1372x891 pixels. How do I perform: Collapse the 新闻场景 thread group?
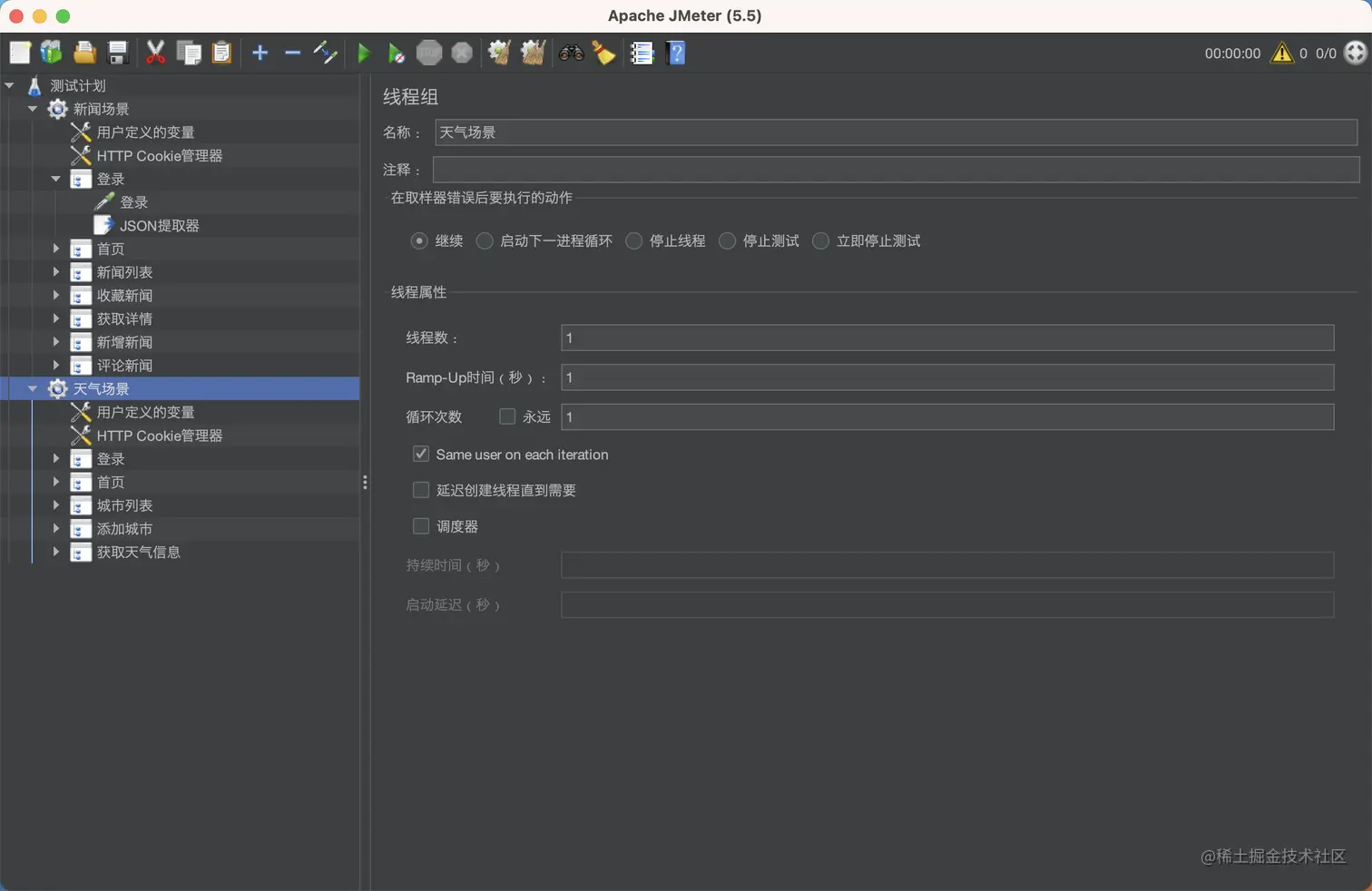click(x=33, y=109)
